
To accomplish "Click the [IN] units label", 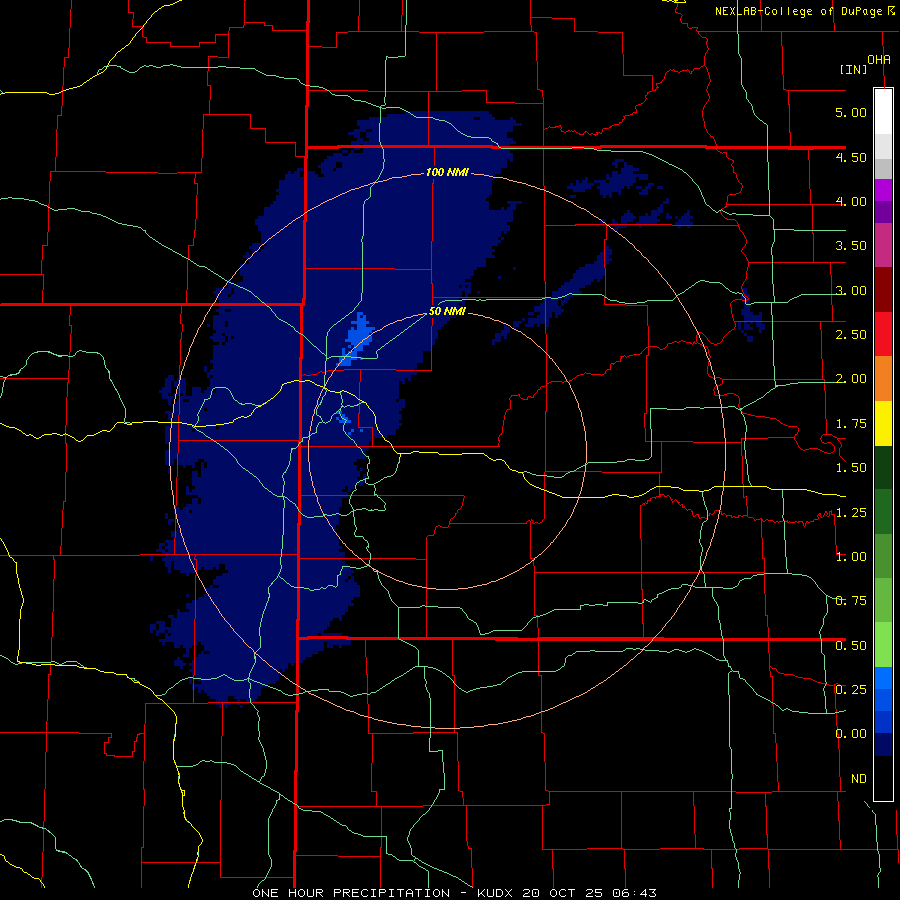I will pyautogui.click(x=854, y=69).
